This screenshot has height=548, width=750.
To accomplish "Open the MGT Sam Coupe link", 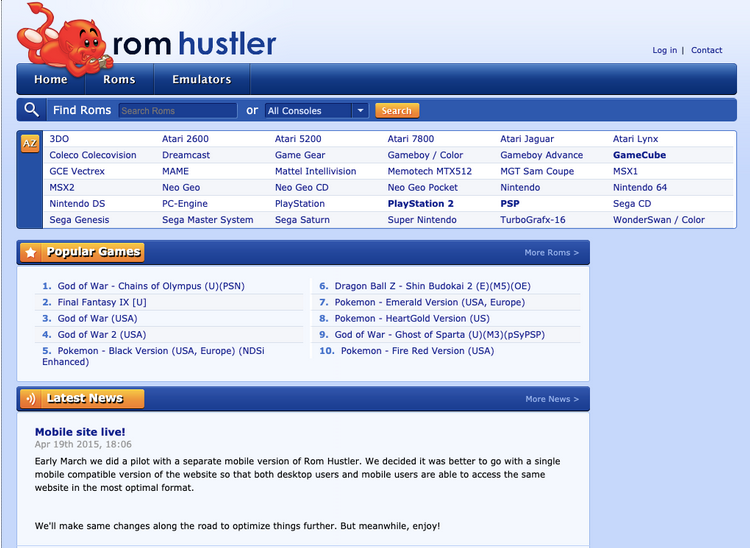I will (537, 171).
